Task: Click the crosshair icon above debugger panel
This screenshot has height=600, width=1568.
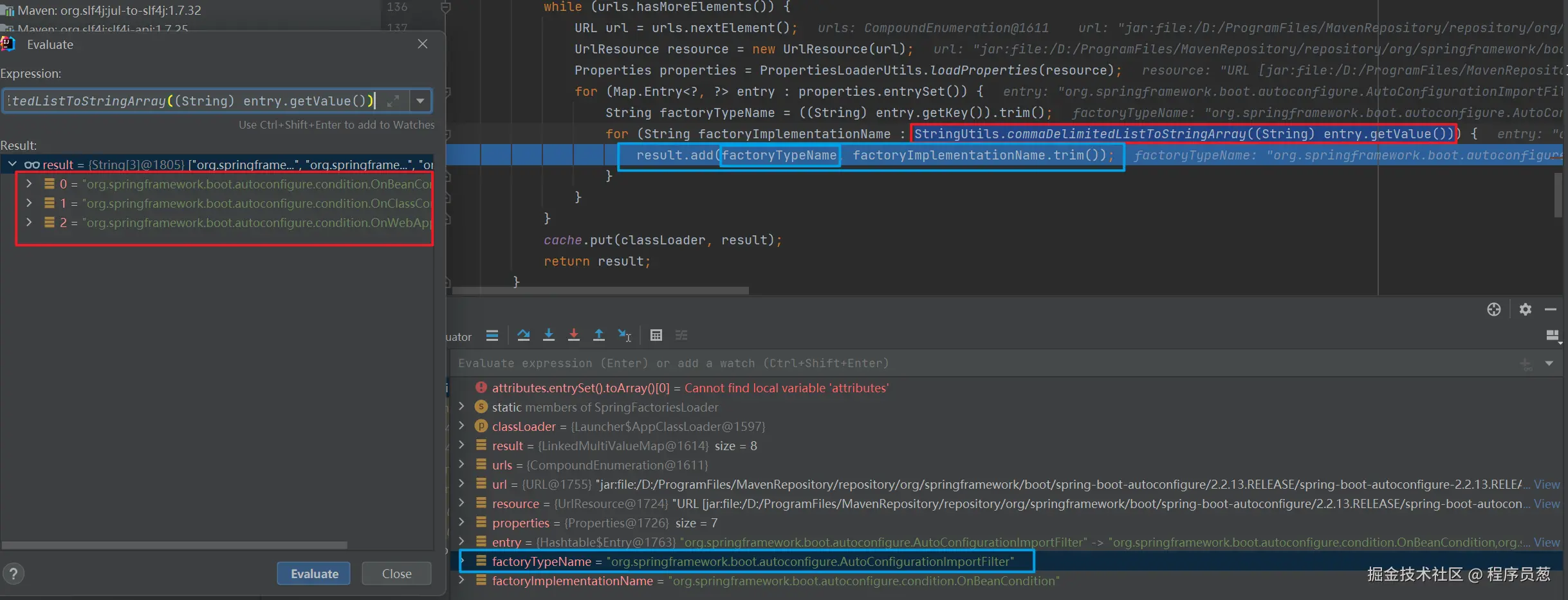Action: 1494,309
